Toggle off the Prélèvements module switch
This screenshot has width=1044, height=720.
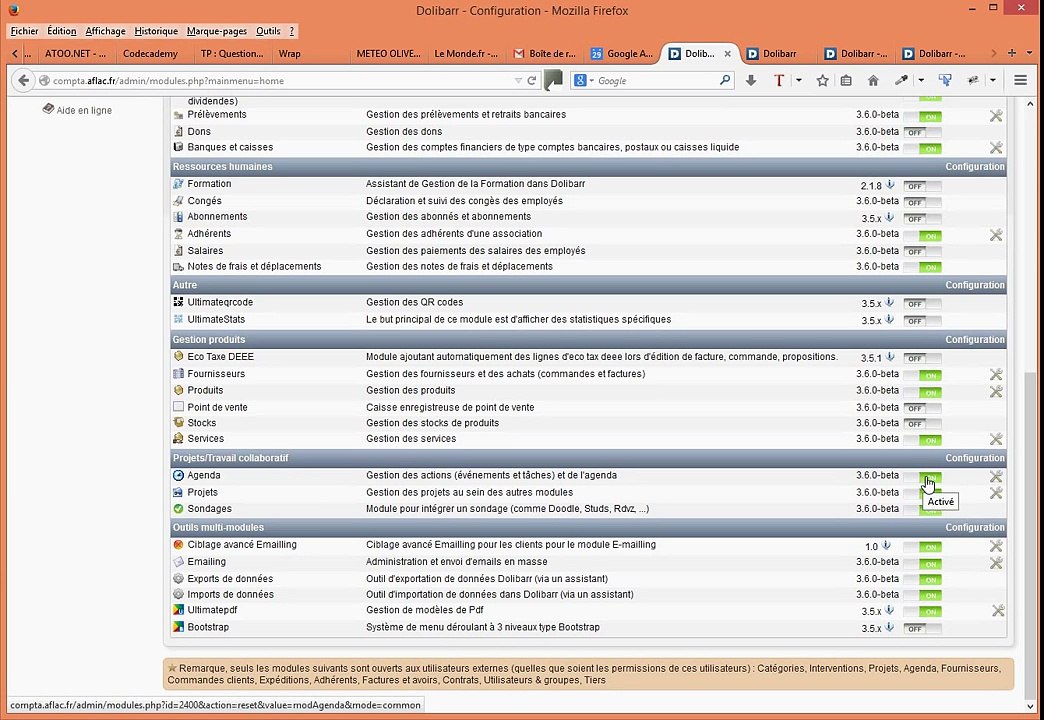click(x=923, y=117)
